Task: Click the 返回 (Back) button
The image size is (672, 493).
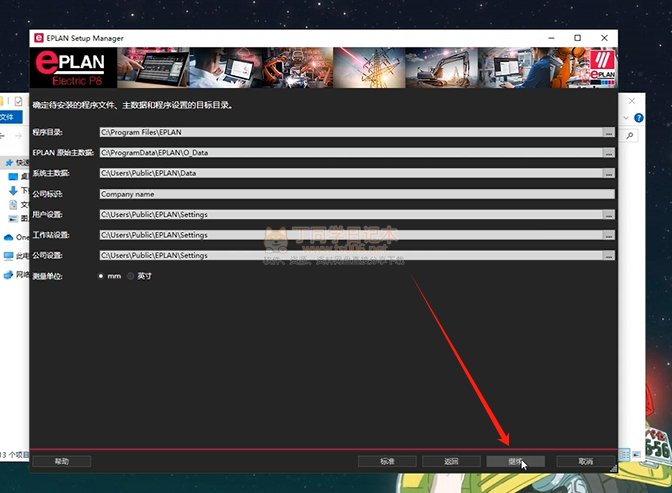Action: click(x=451, y=462)
